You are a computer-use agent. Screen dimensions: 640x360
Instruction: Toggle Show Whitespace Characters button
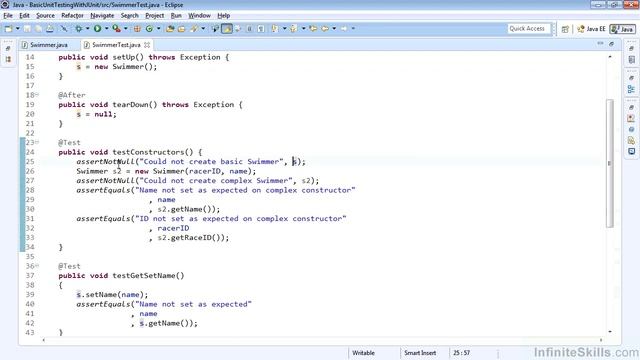pyautogui.click(x=261, y=29)
